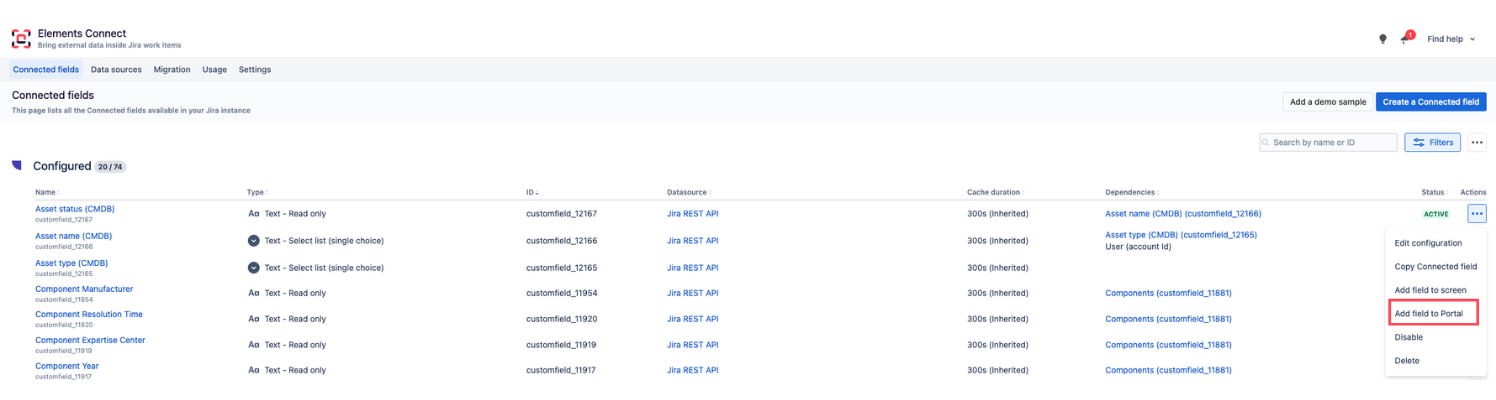The image size is (1496, 400).
Task: Click the text type icon for Asset status
Action: tap(254, 213)
